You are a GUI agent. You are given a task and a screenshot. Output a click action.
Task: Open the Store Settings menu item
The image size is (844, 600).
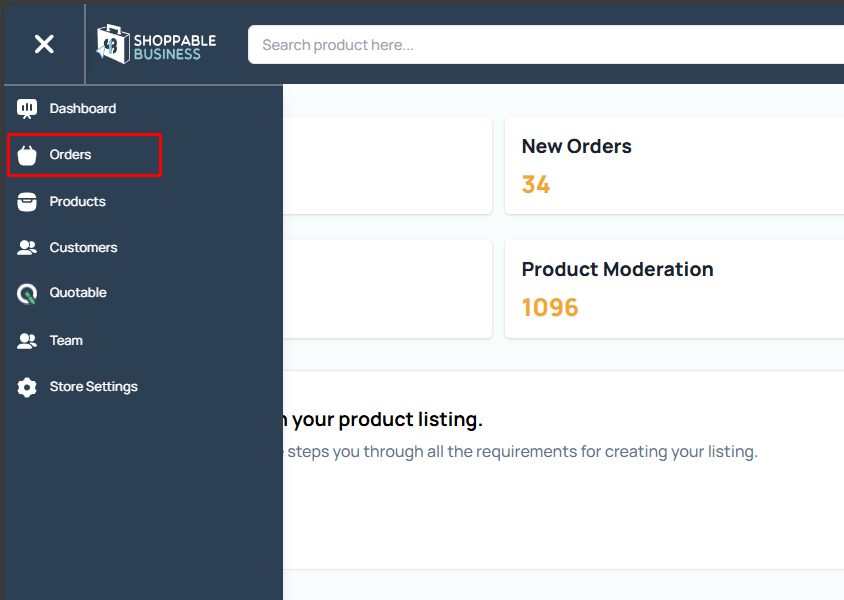(94, 387)
